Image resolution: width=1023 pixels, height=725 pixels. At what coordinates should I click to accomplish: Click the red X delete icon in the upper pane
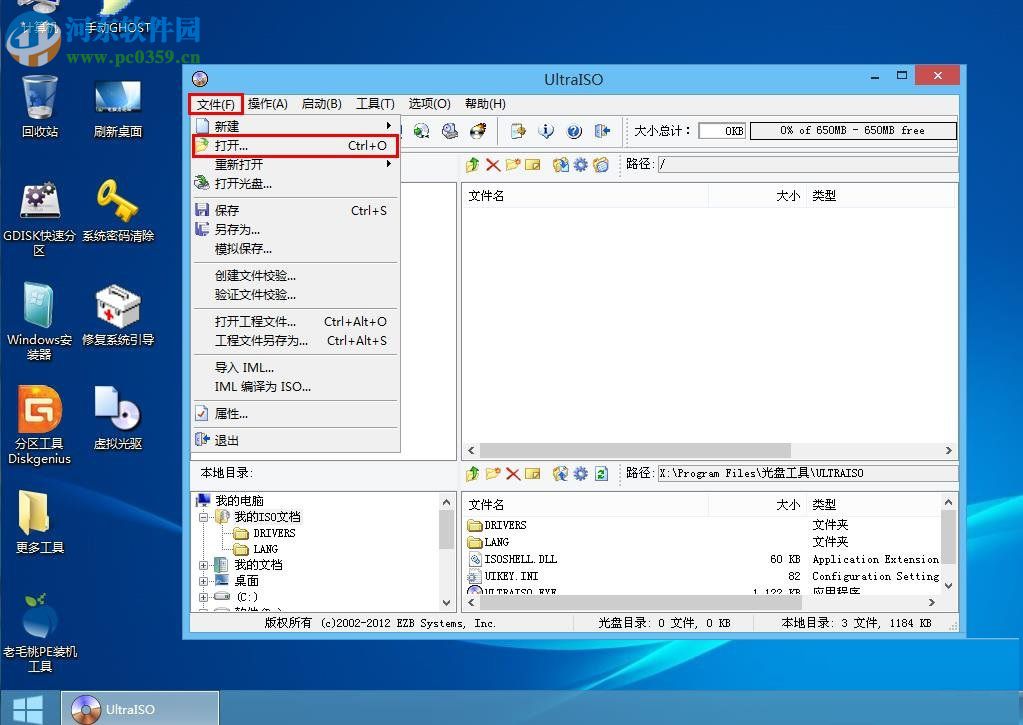492,165
